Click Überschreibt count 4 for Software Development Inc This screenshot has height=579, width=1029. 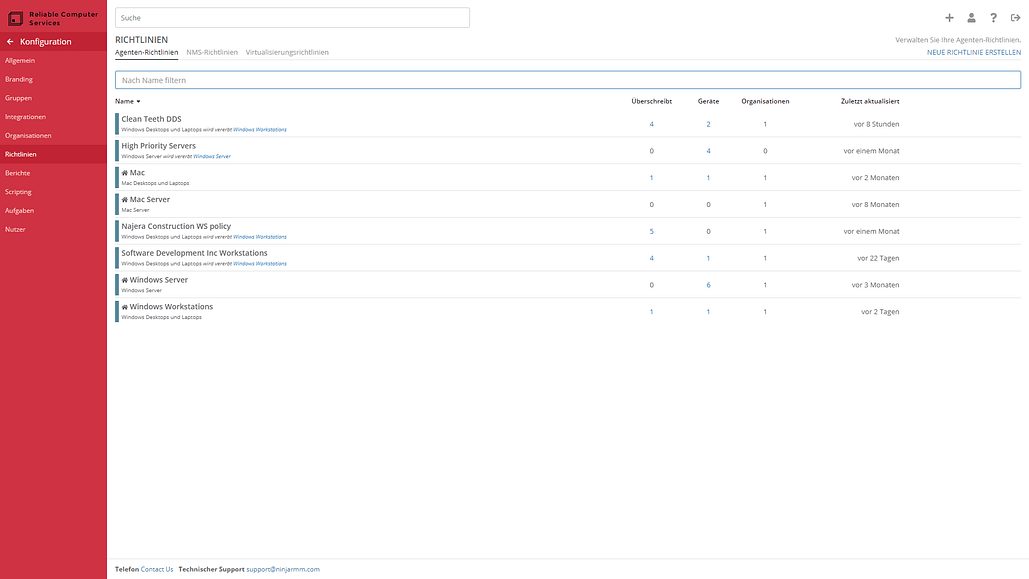pos(652,259)
